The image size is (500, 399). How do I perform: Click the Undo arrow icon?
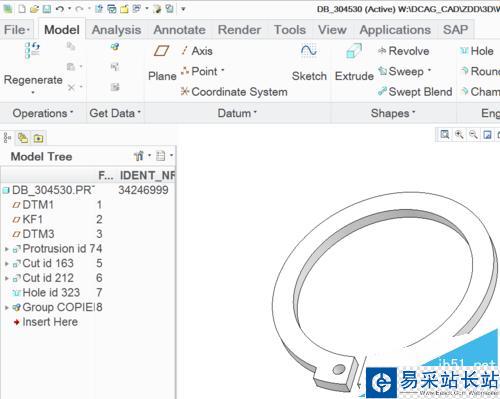coord(60,9)
